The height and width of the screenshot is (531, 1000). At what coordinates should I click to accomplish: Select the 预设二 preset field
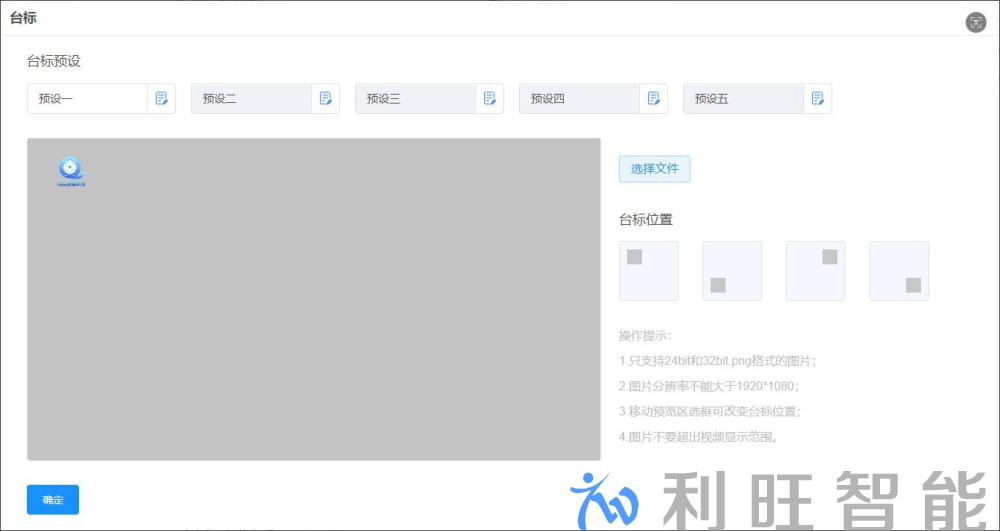pos(251,99)
